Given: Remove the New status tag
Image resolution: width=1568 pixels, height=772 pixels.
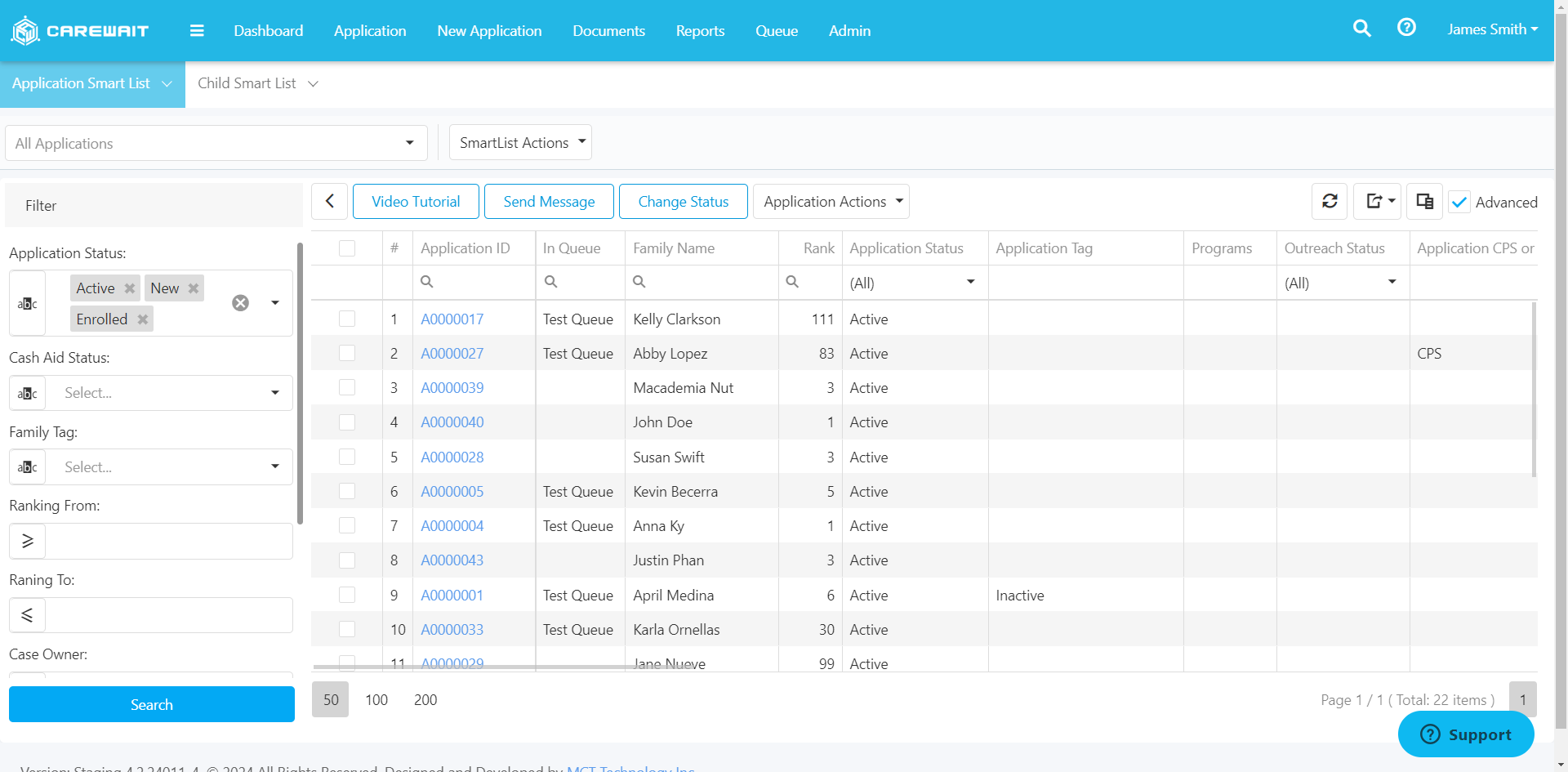Looking at the screenshot, I should [194, 288].
